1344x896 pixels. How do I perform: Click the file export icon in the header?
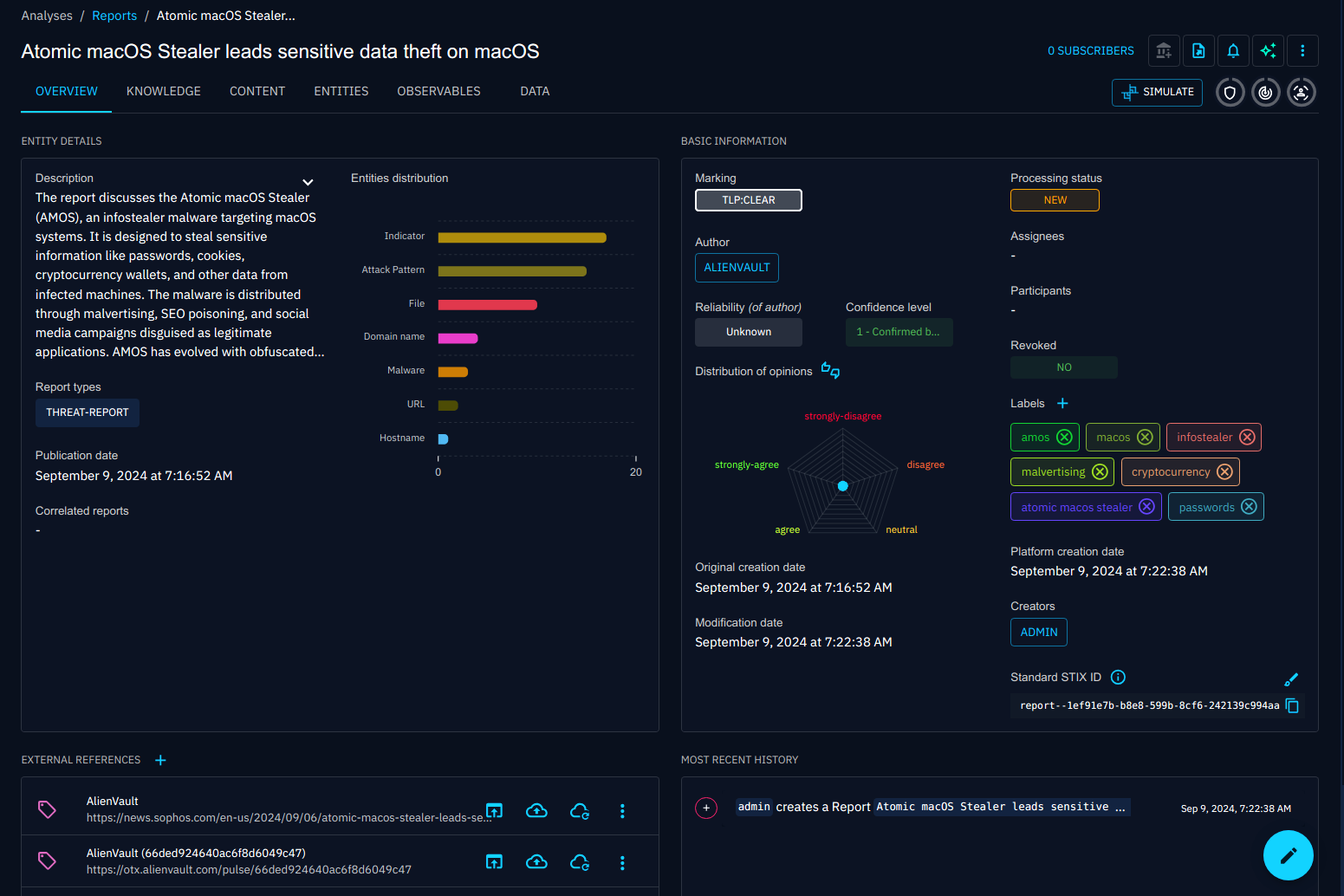(1198, 50)
